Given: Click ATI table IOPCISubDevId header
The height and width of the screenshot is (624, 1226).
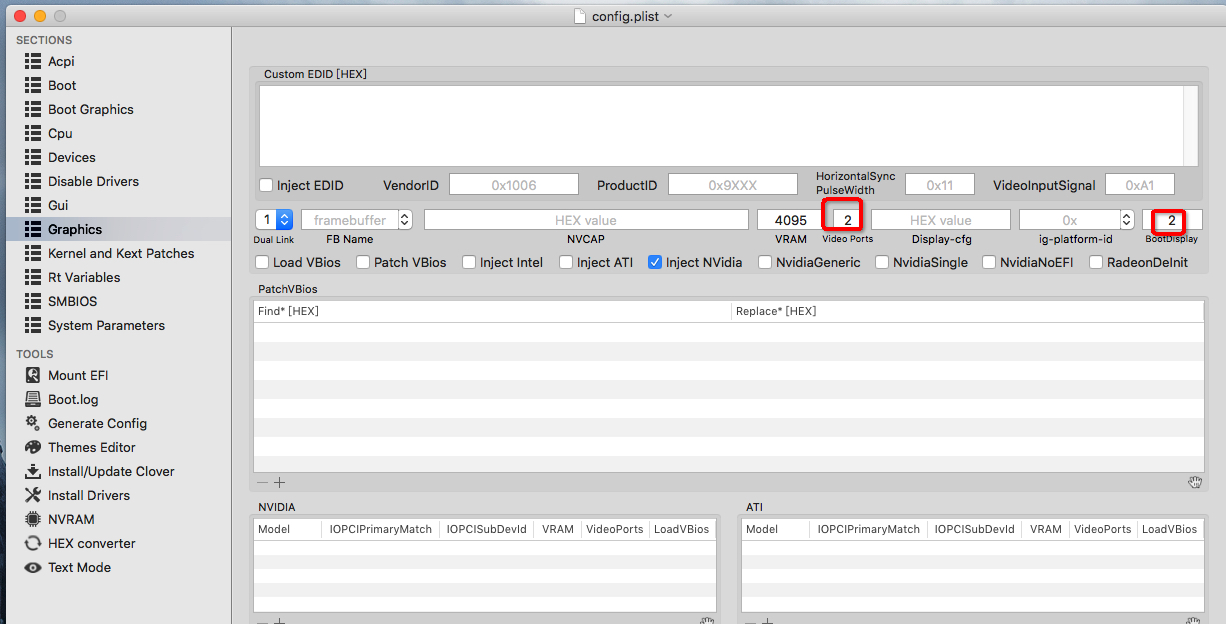Looking at the screenshot, I should click(974, 529).
